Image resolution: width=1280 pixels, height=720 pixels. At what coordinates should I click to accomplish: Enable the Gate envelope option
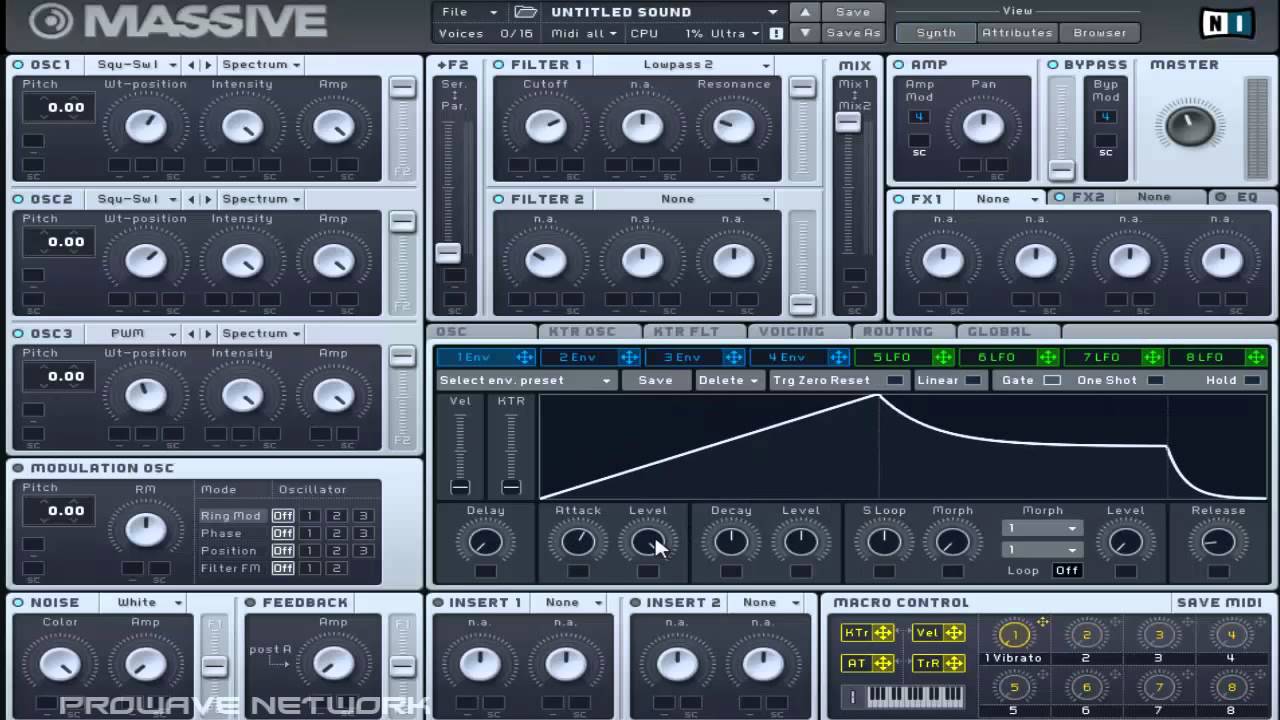tap(1052, 380)
